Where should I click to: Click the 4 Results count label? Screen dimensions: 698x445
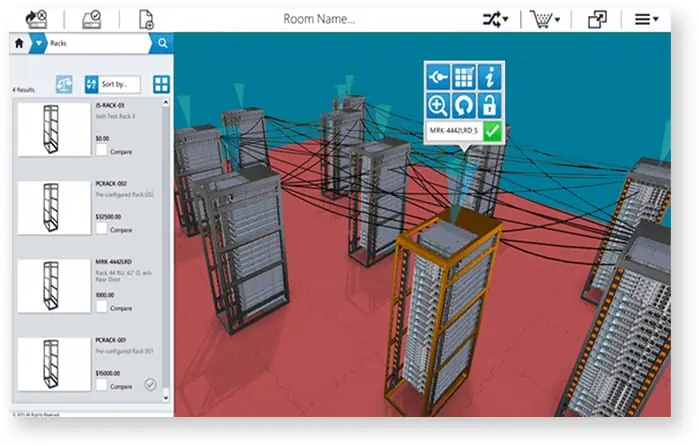tap(24, 90)
